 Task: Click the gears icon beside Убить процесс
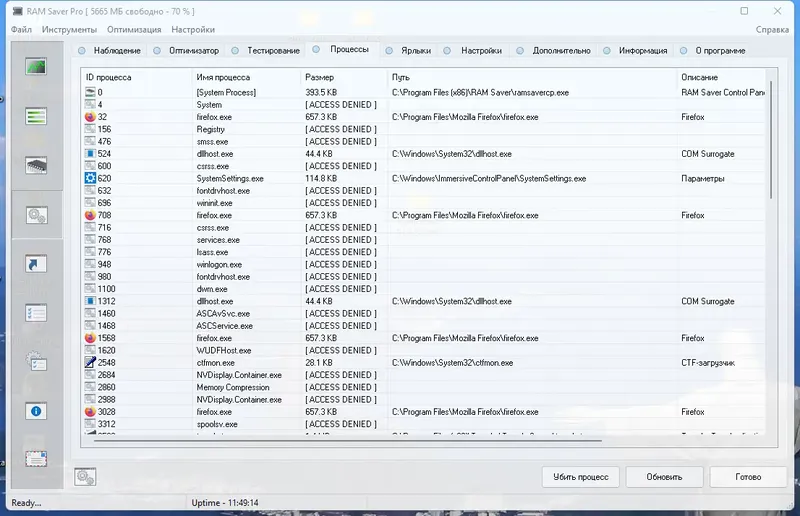85,477
